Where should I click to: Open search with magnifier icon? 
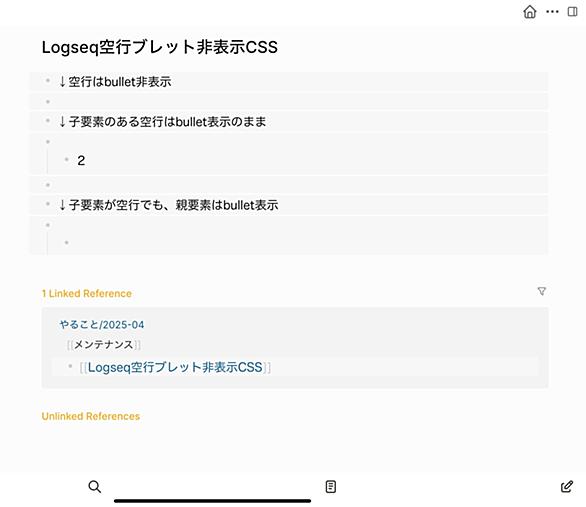(x=95, y=486)
